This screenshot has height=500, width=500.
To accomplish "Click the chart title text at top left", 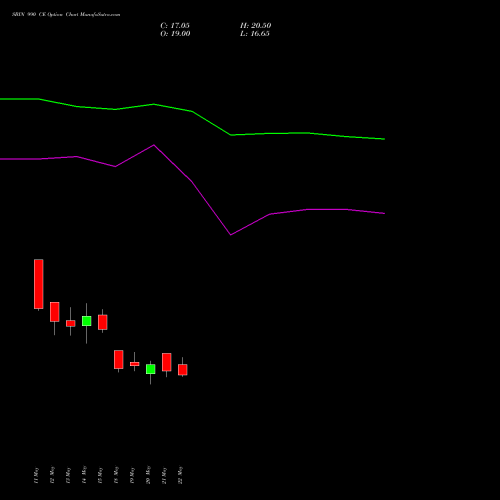I will click(x=66, y=15).
